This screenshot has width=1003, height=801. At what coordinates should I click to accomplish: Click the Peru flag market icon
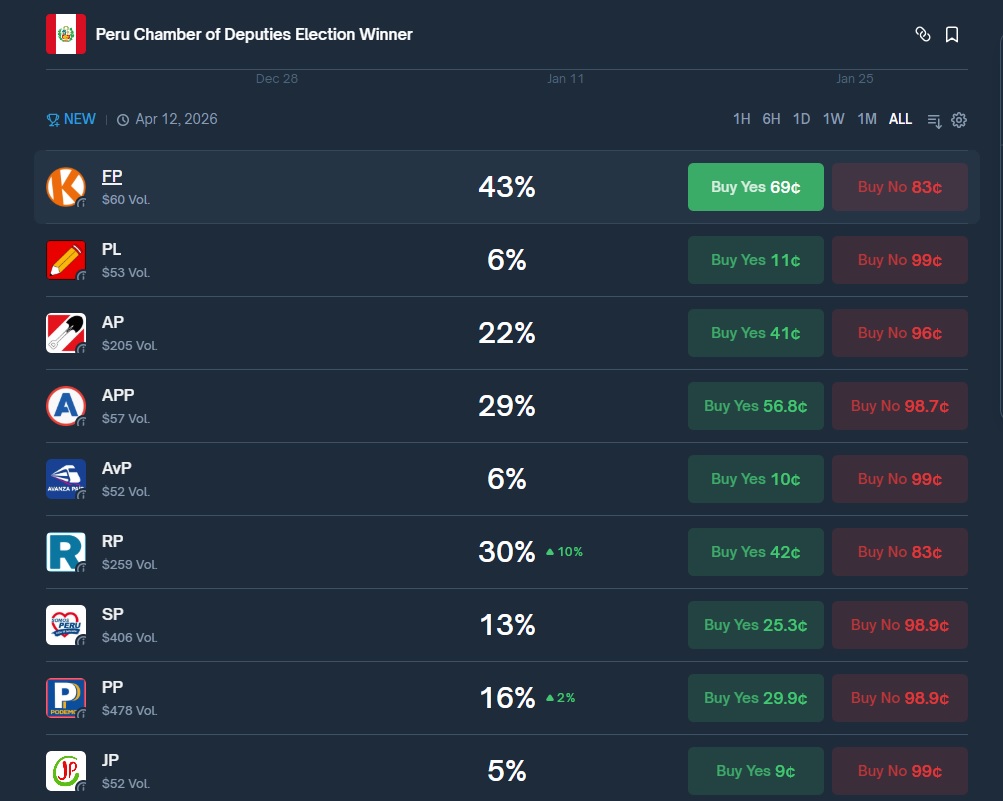click(66, 34)
